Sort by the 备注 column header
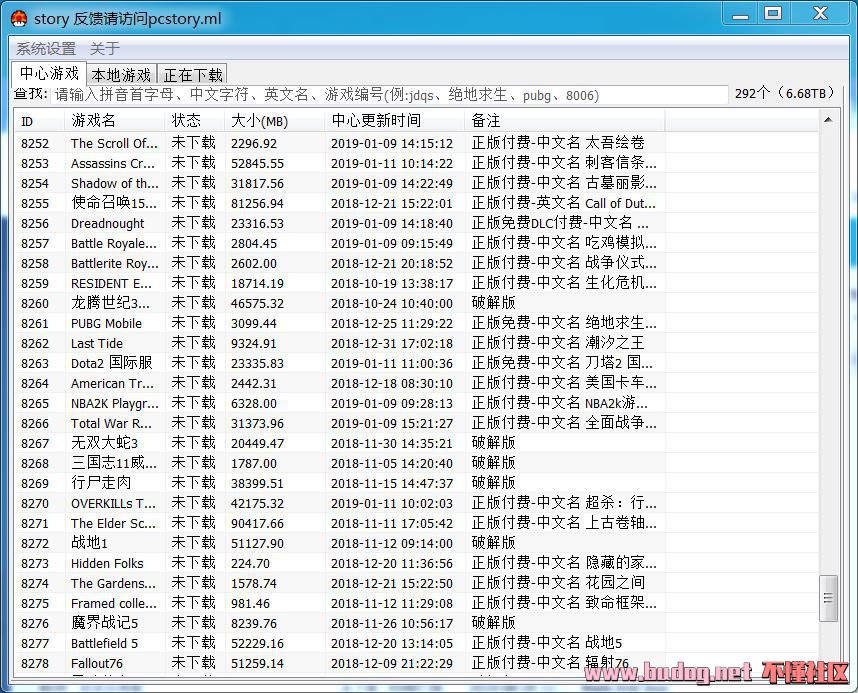This screenshot has width=858, height=693. 565,121
